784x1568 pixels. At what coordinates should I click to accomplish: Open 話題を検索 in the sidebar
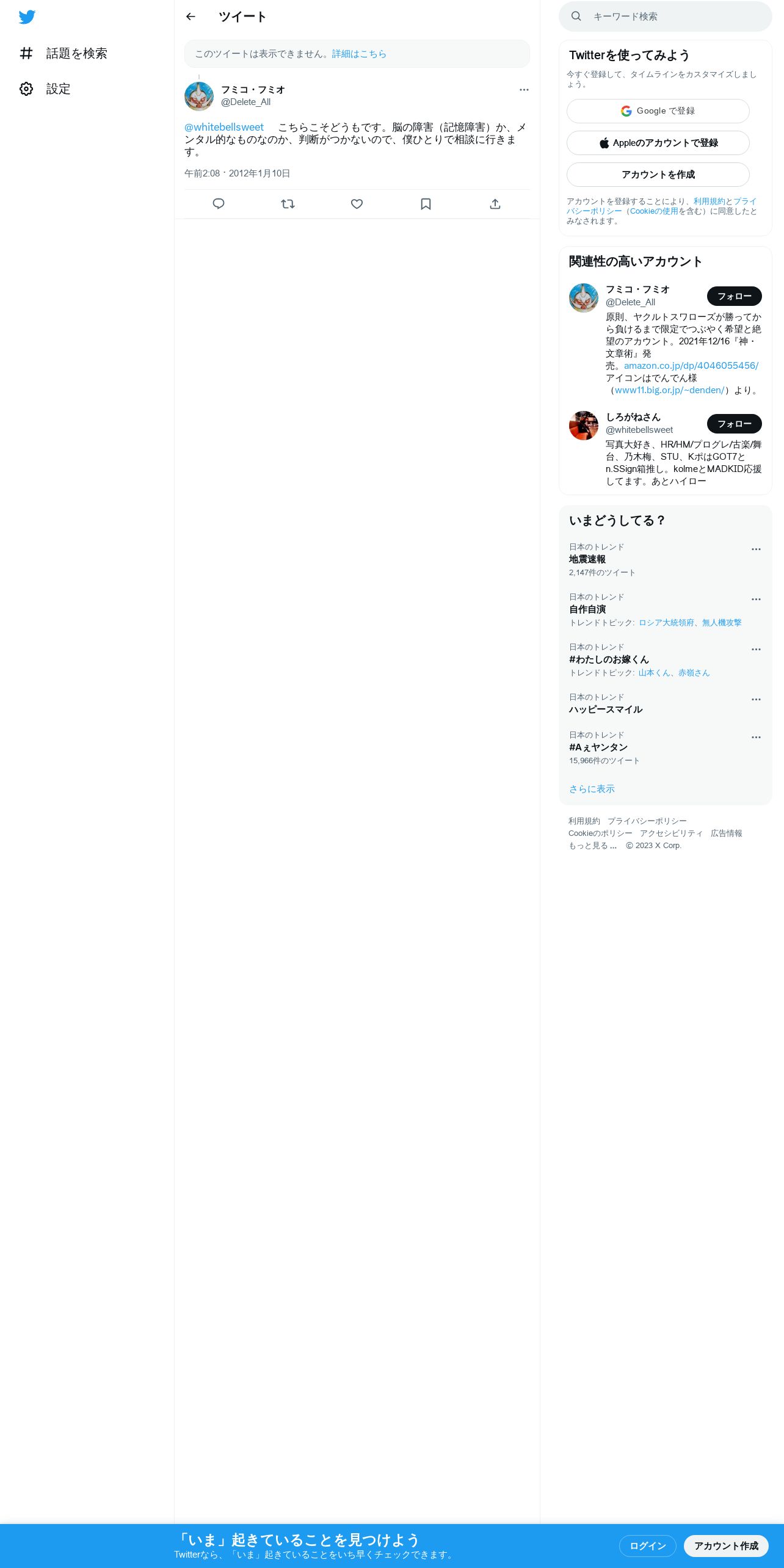point(64,54)
